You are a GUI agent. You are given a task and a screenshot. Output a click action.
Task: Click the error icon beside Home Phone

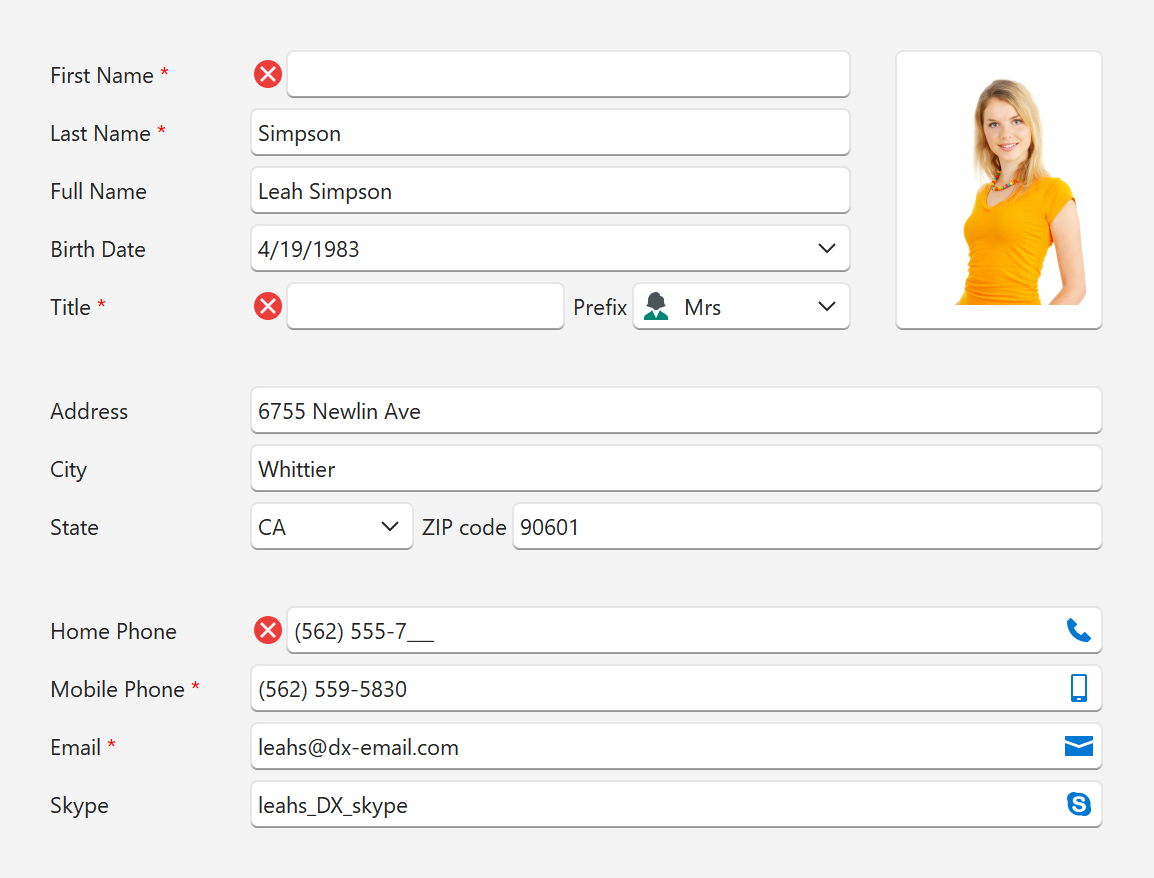(x=268, y=631)
